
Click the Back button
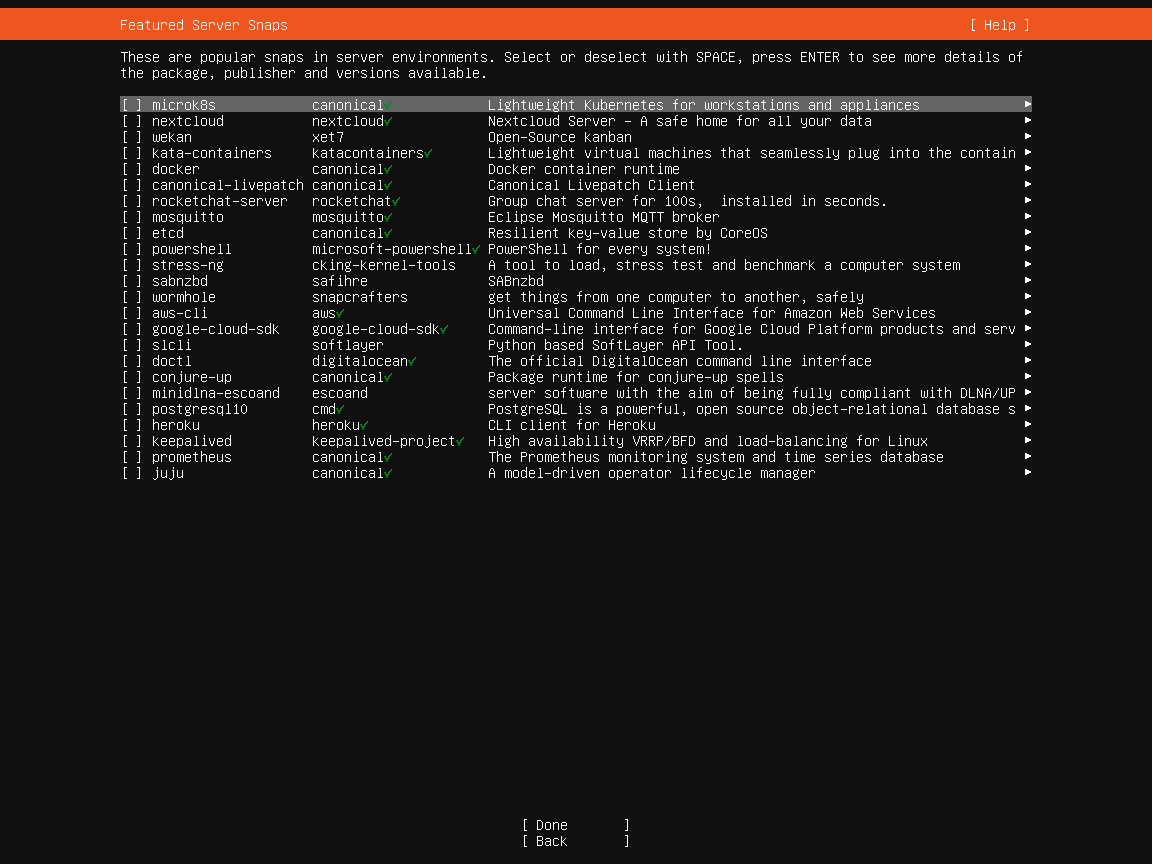coord(575,841)
